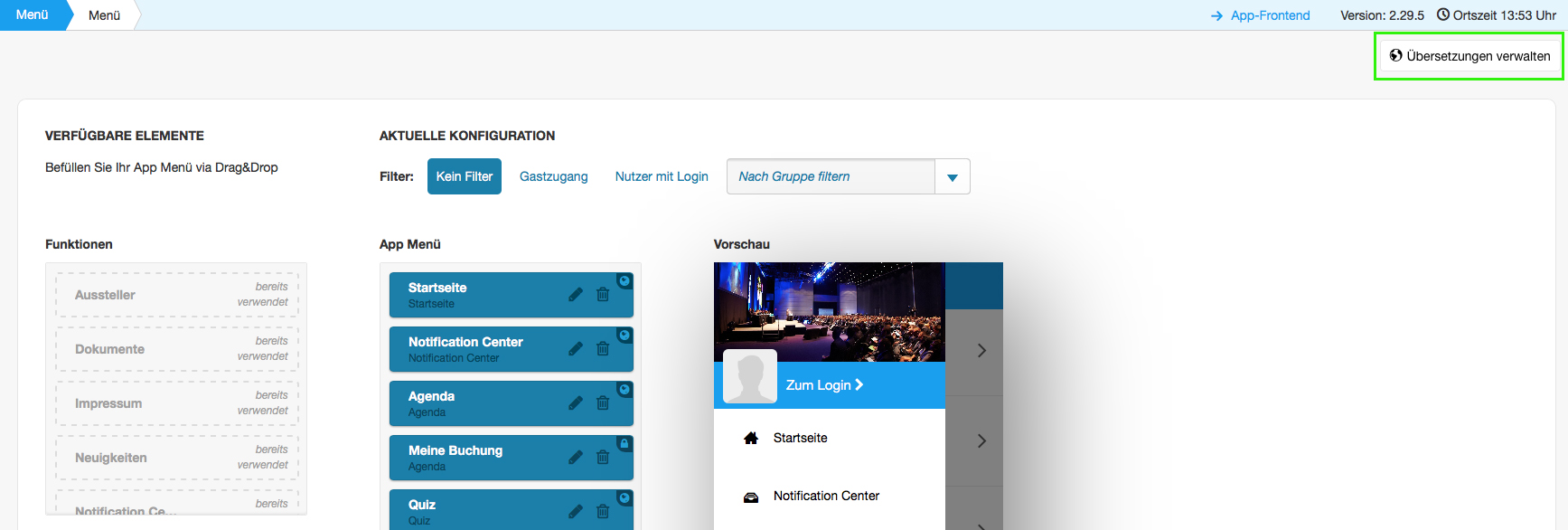
Task: Switch filter to Gastzugang
Action: coord(554,176)
